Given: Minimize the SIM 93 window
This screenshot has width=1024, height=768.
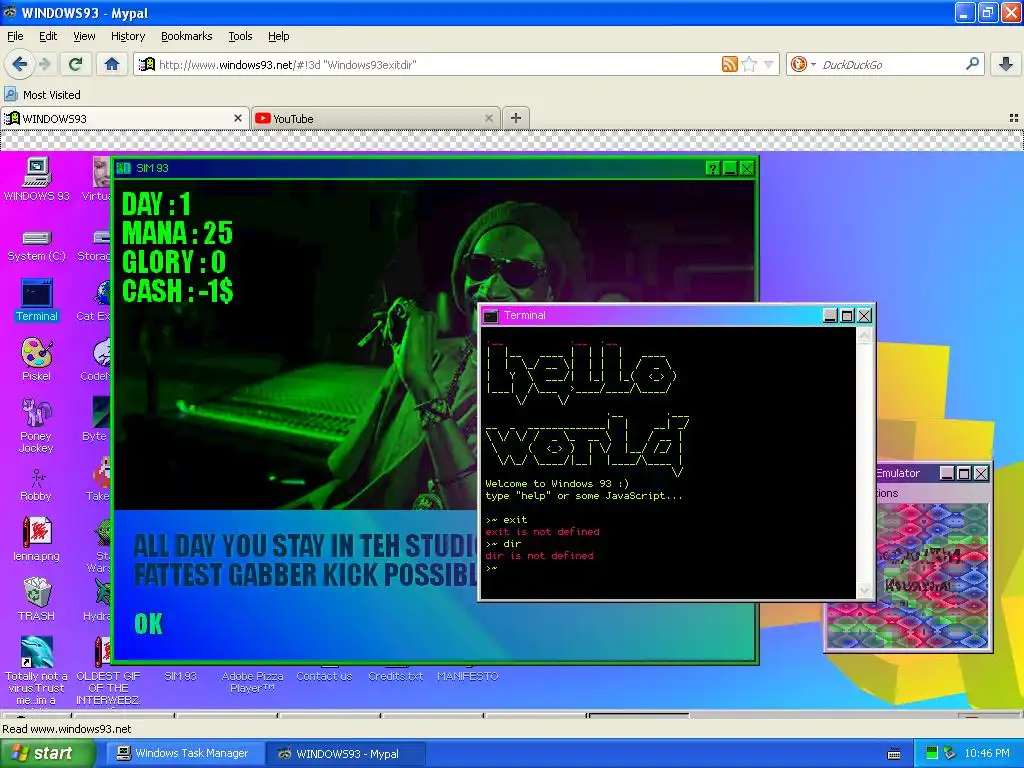Looking at the screenshot, I should pyautogui.click(x=729, y=168).
